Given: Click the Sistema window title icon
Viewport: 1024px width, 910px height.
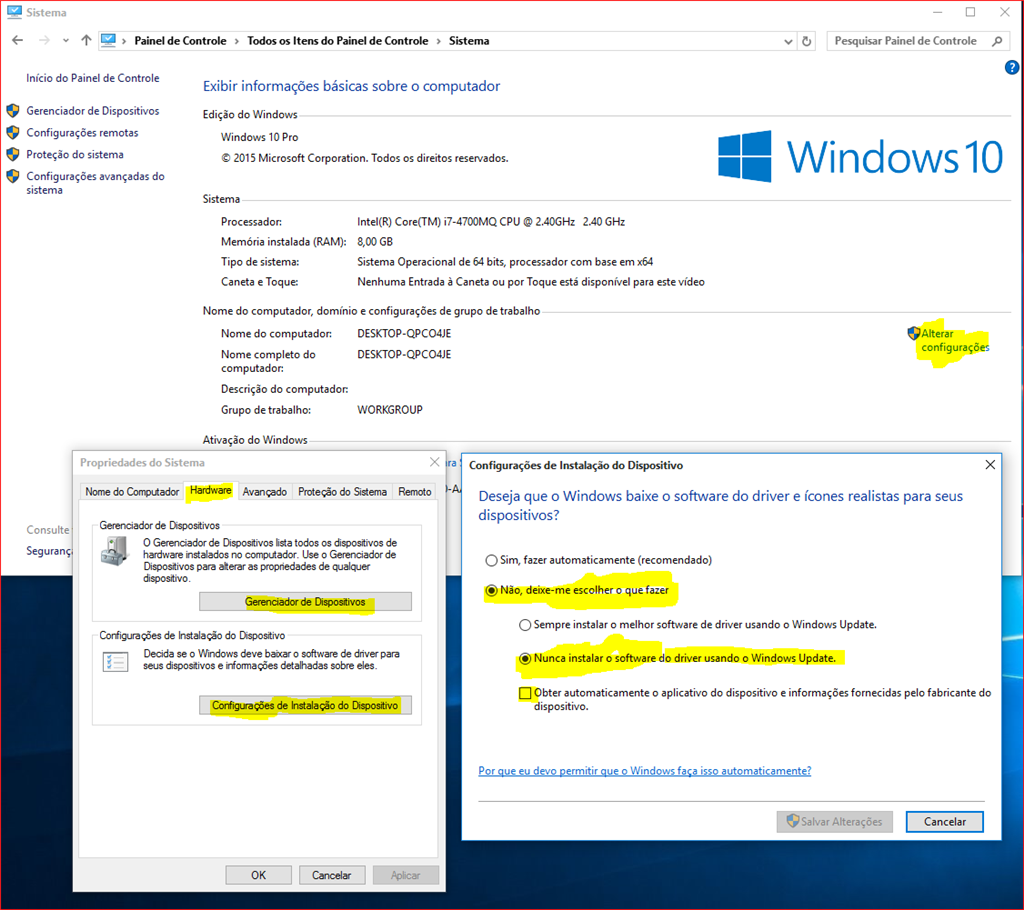Looking at the screenshot, I should click(14, 12).
